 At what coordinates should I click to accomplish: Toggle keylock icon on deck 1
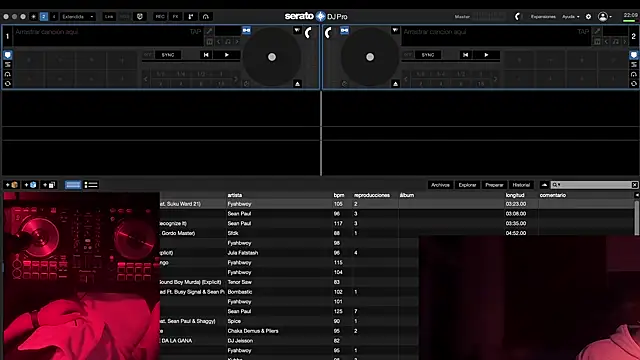coord(228,42)
